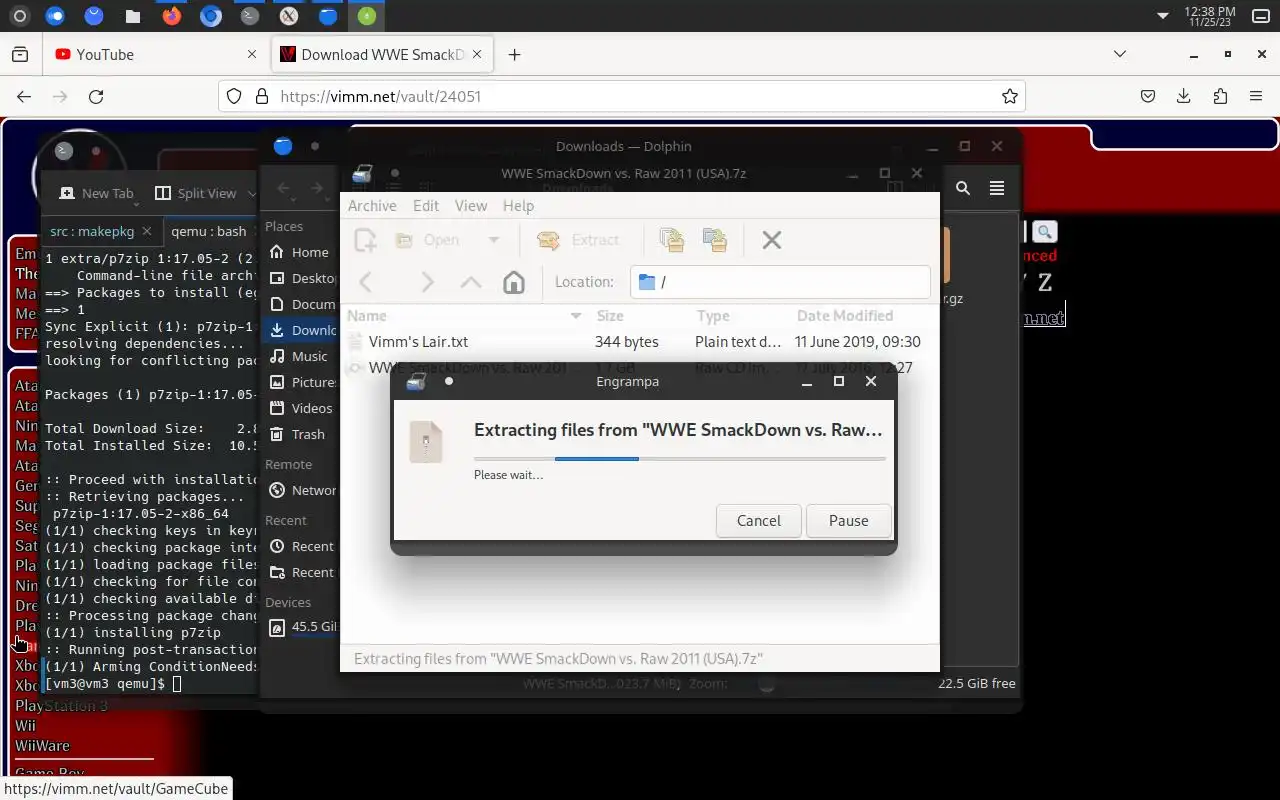This screenshot has width=1280, height=800.
Task: Reload the vimm.net page
Action: click(x=96, y=96)
